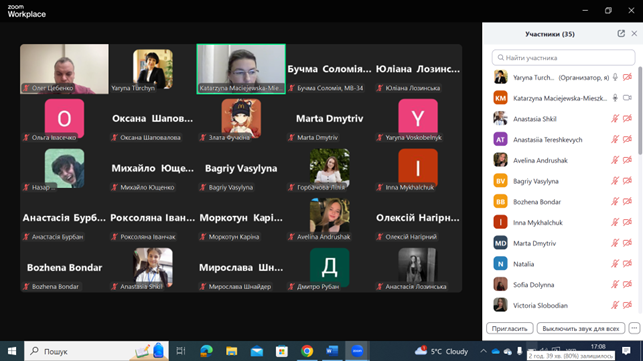
Task: Click the microphone icon next to Katarzyna Maciejewska-Mieszk
Action: tap(615, 98)
